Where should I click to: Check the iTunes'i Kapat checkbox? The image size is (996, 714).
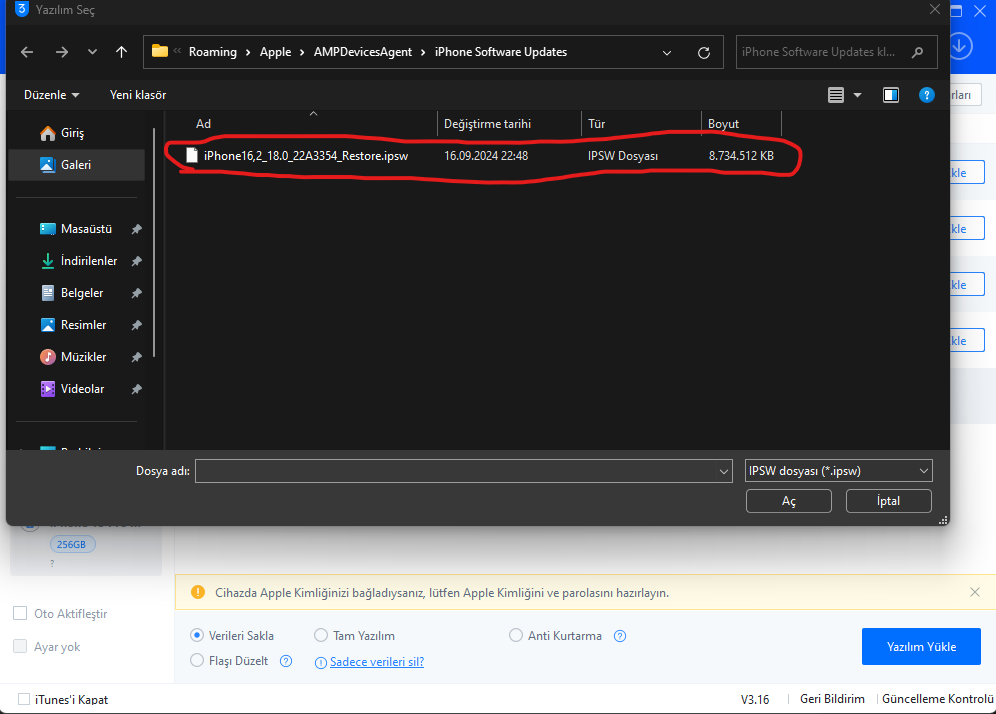point(24,699)
